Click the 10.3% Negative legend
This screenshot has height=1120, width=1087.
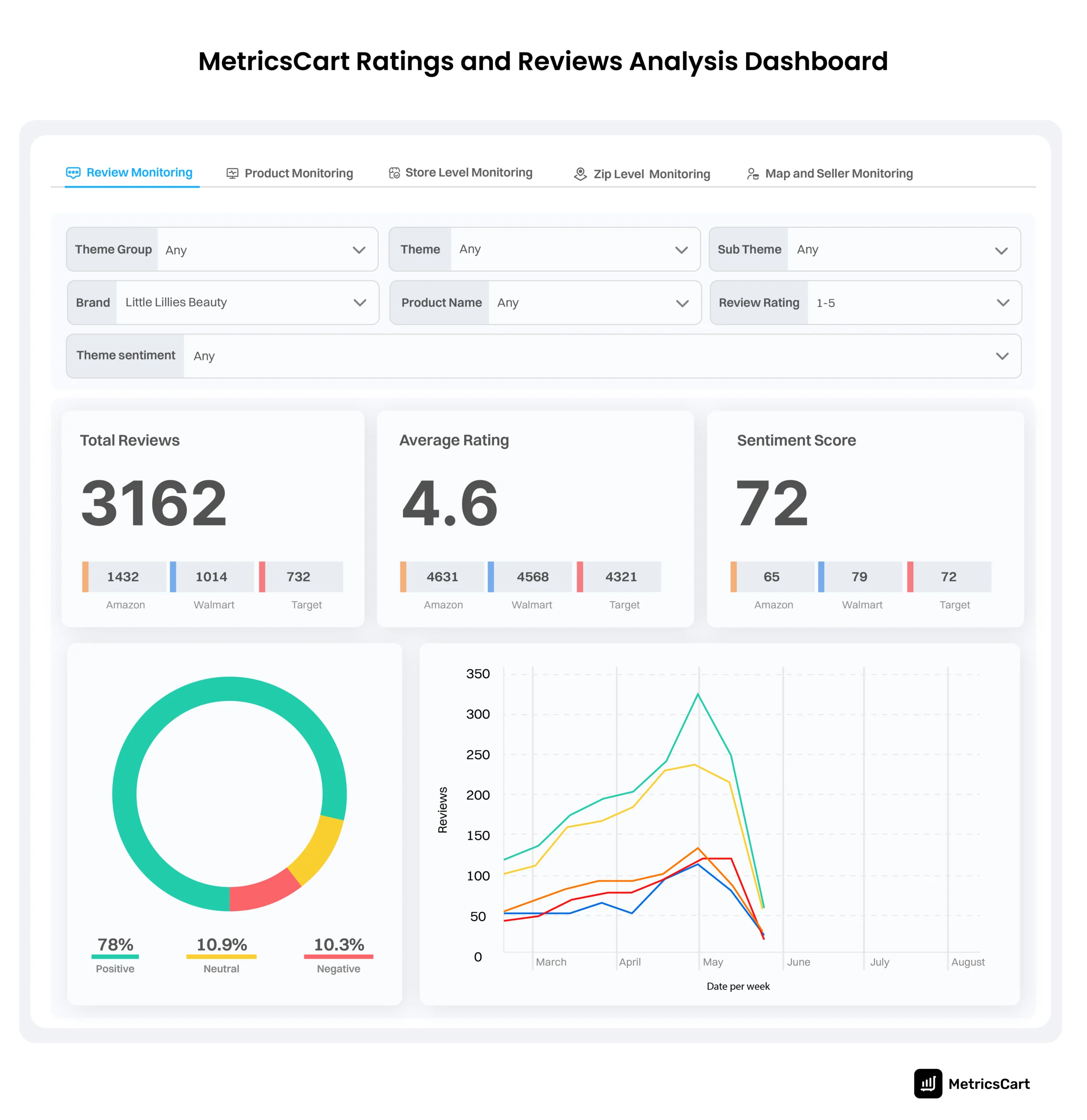click(339, 955)
